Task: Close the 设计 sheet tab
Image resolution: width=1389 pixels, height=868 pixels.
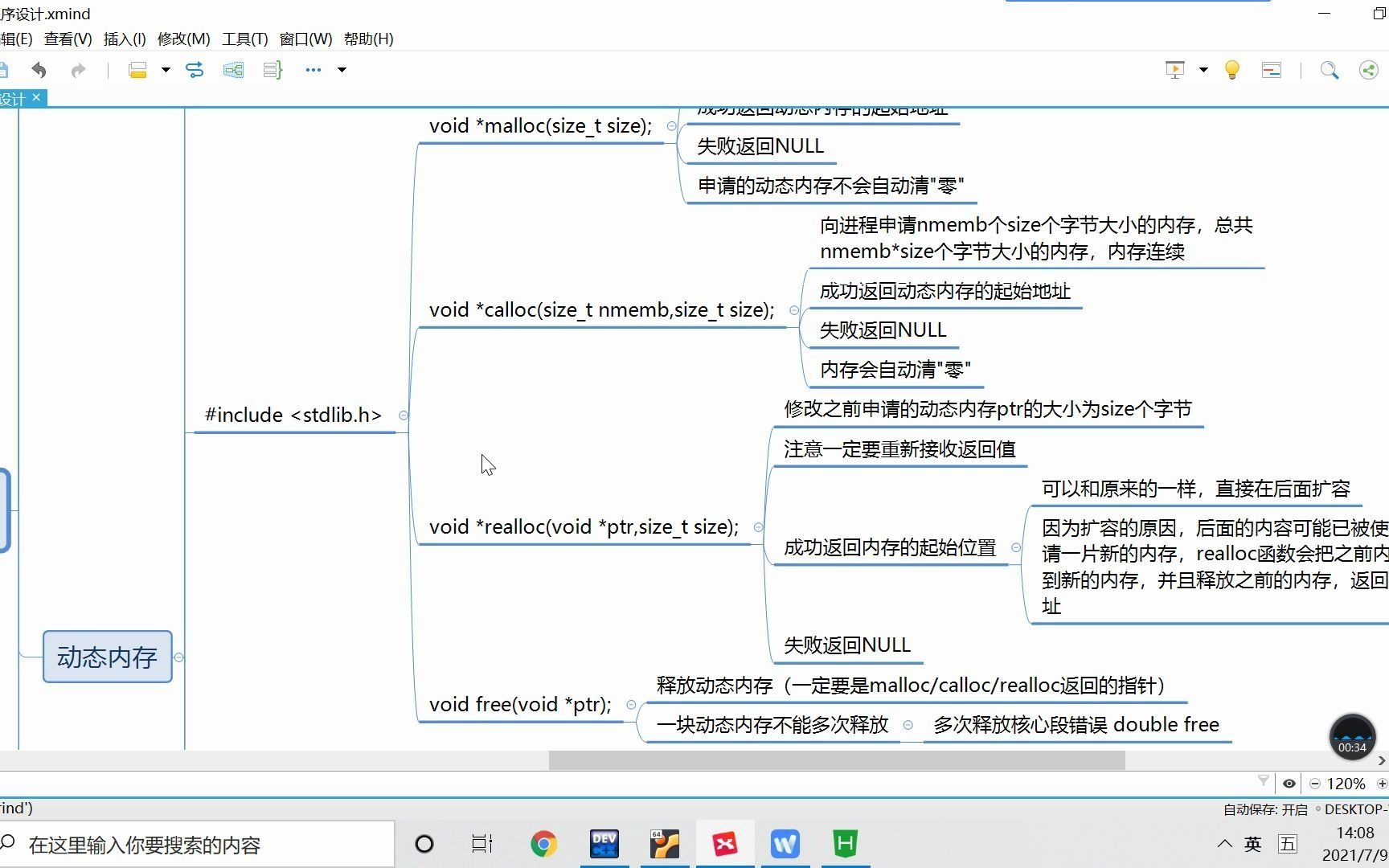Action: (36, 97)
